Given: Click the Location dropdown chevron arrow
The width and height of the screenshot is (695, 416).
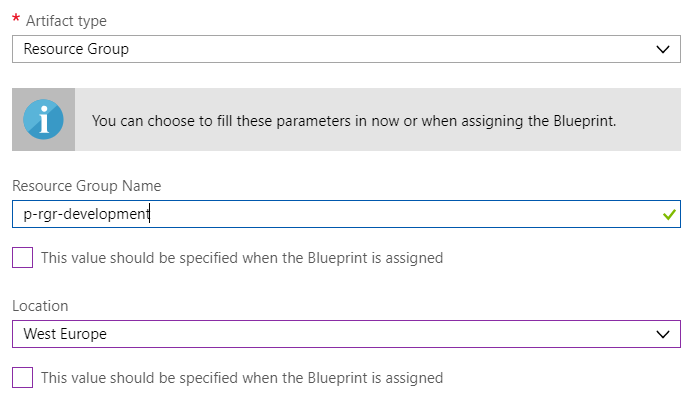Looking at the screenshot, I should click(662, 334).
